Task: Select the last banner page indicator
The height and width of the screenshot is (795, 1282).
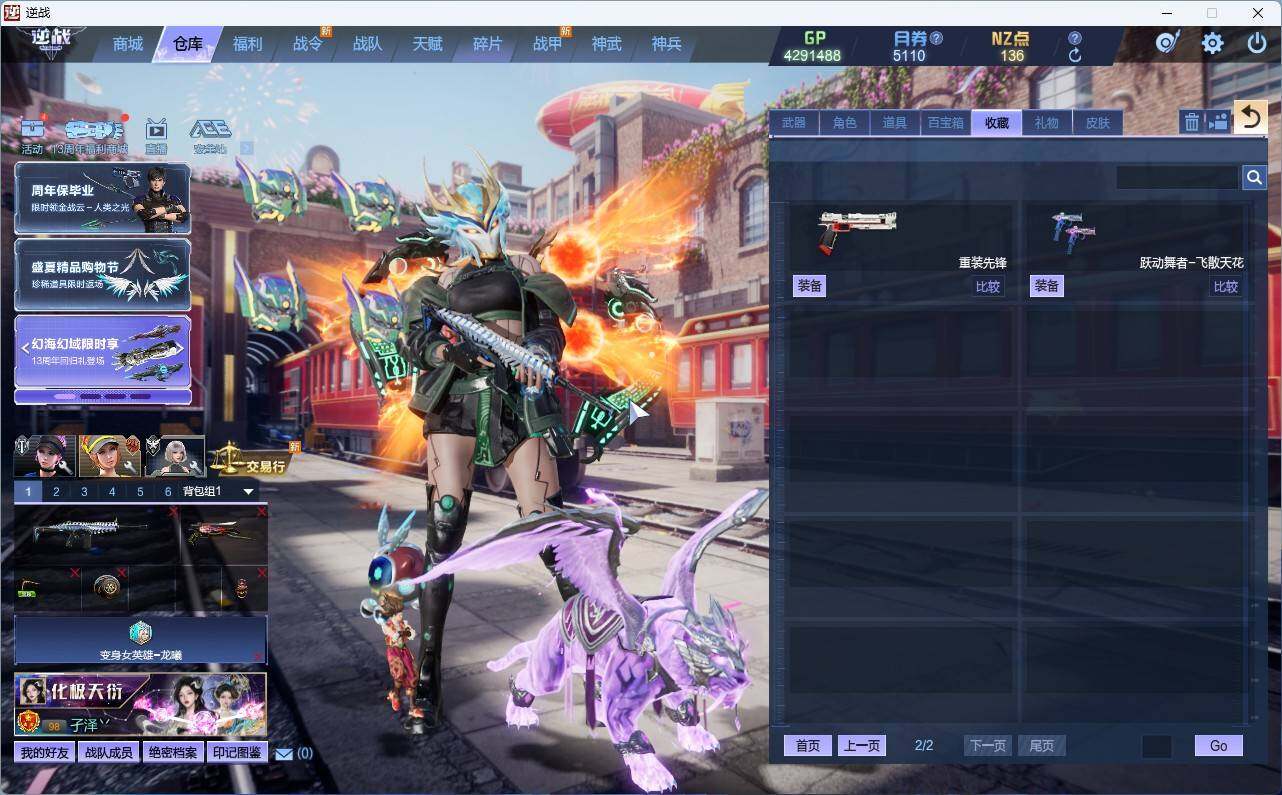Action: [142, 397]
